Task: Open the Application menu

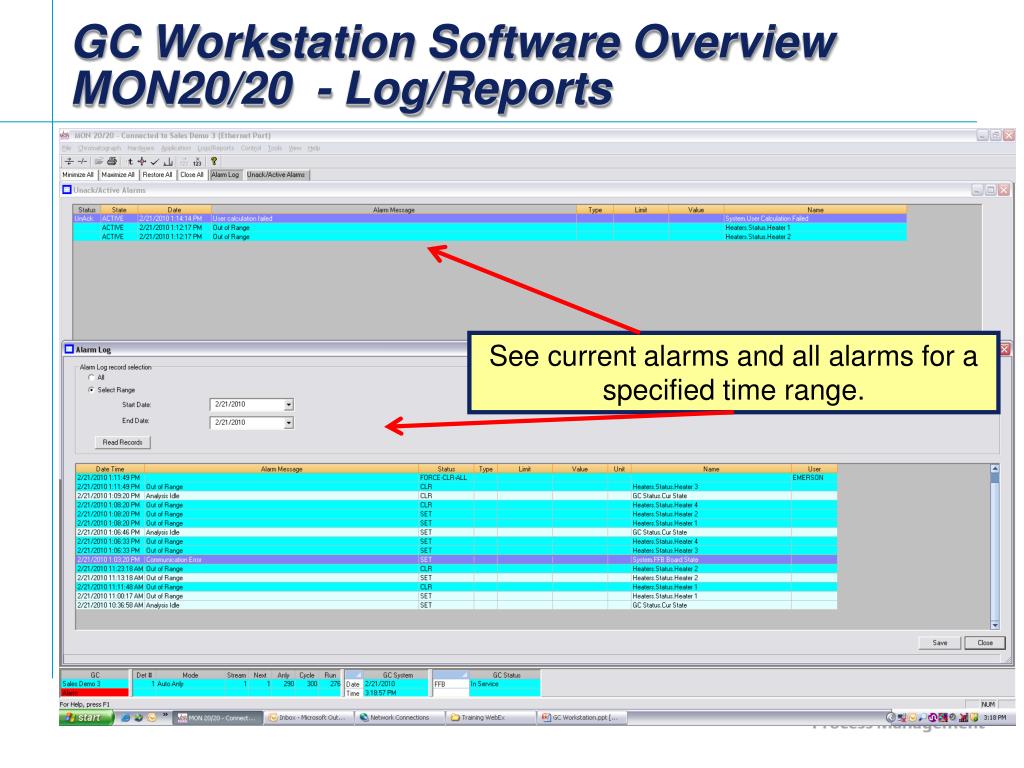Action: tap(176, 148)
